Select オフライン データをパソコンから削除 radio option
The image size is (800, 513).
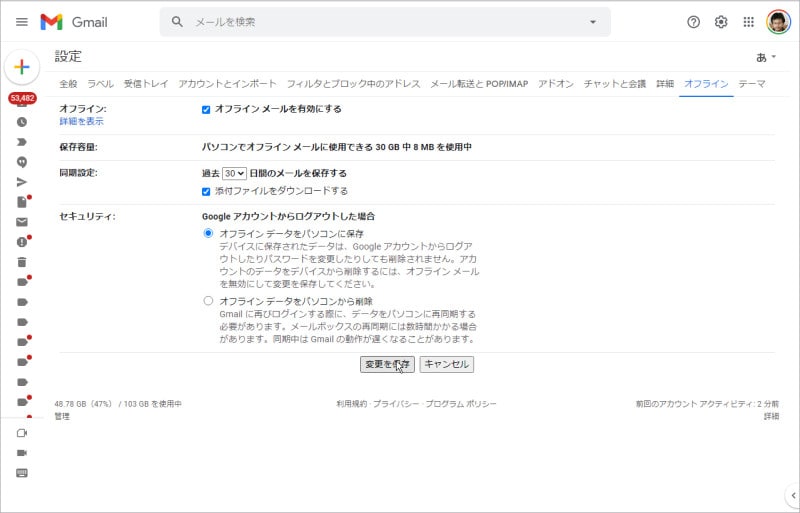(x=208, y=301)
